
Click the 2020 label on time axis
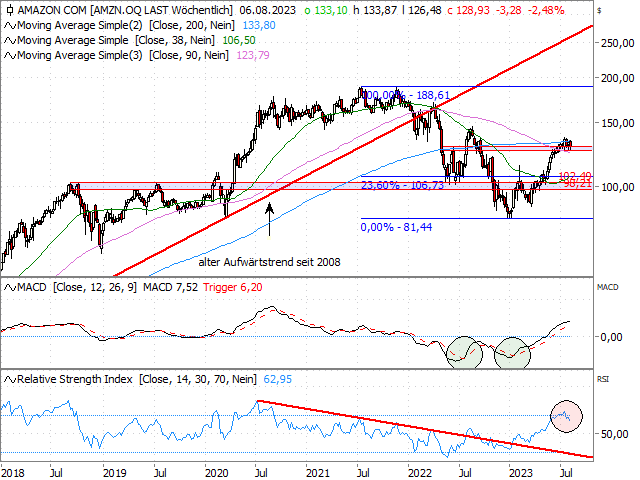pyautogui.click(x=216, y=473)
